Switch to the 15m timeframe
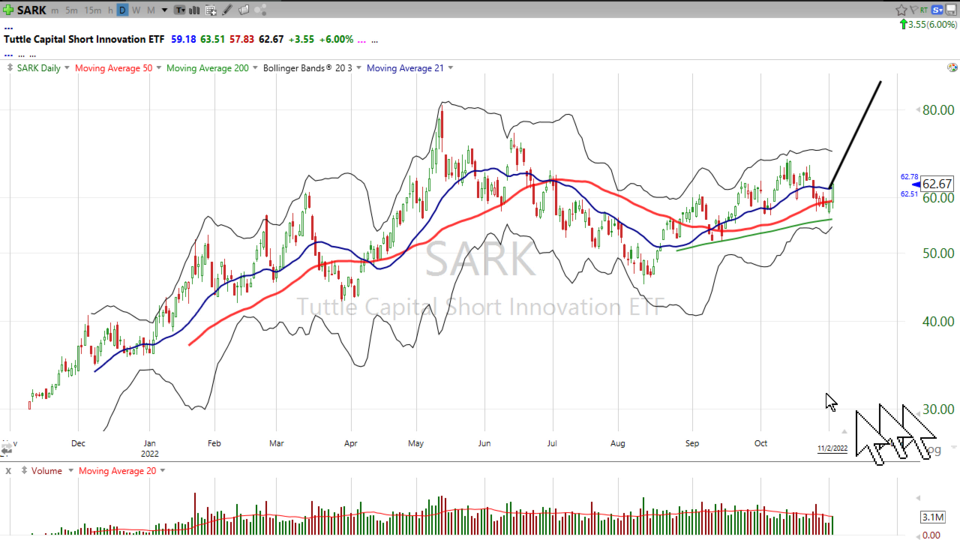 [92, 10]
